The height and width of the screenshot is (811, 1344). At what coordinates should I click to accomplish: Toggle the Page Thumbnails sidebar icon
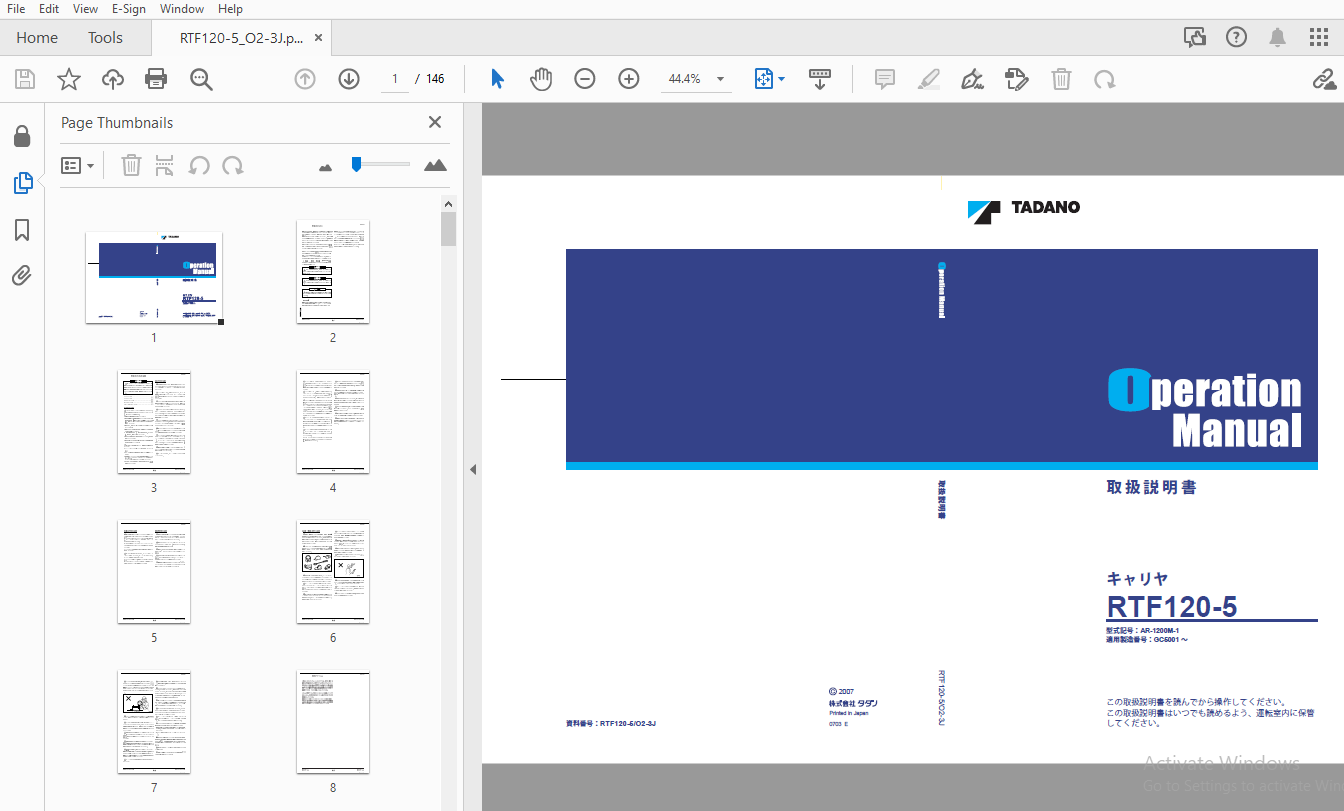(22, 183)
